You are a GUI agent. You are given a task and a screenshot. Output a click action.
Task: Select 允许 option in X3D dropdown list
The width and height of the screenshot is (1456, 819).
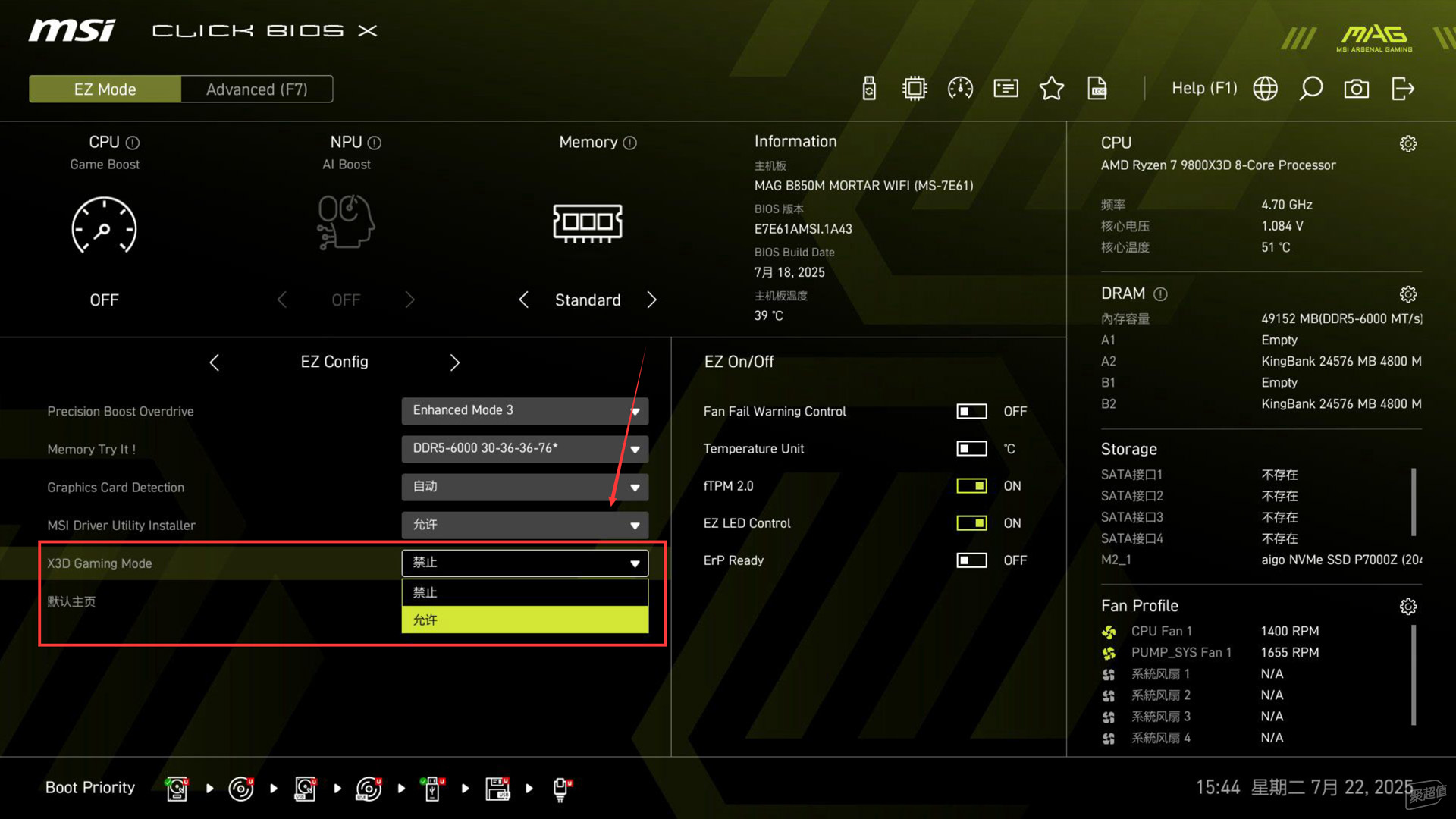click(525, 620)
